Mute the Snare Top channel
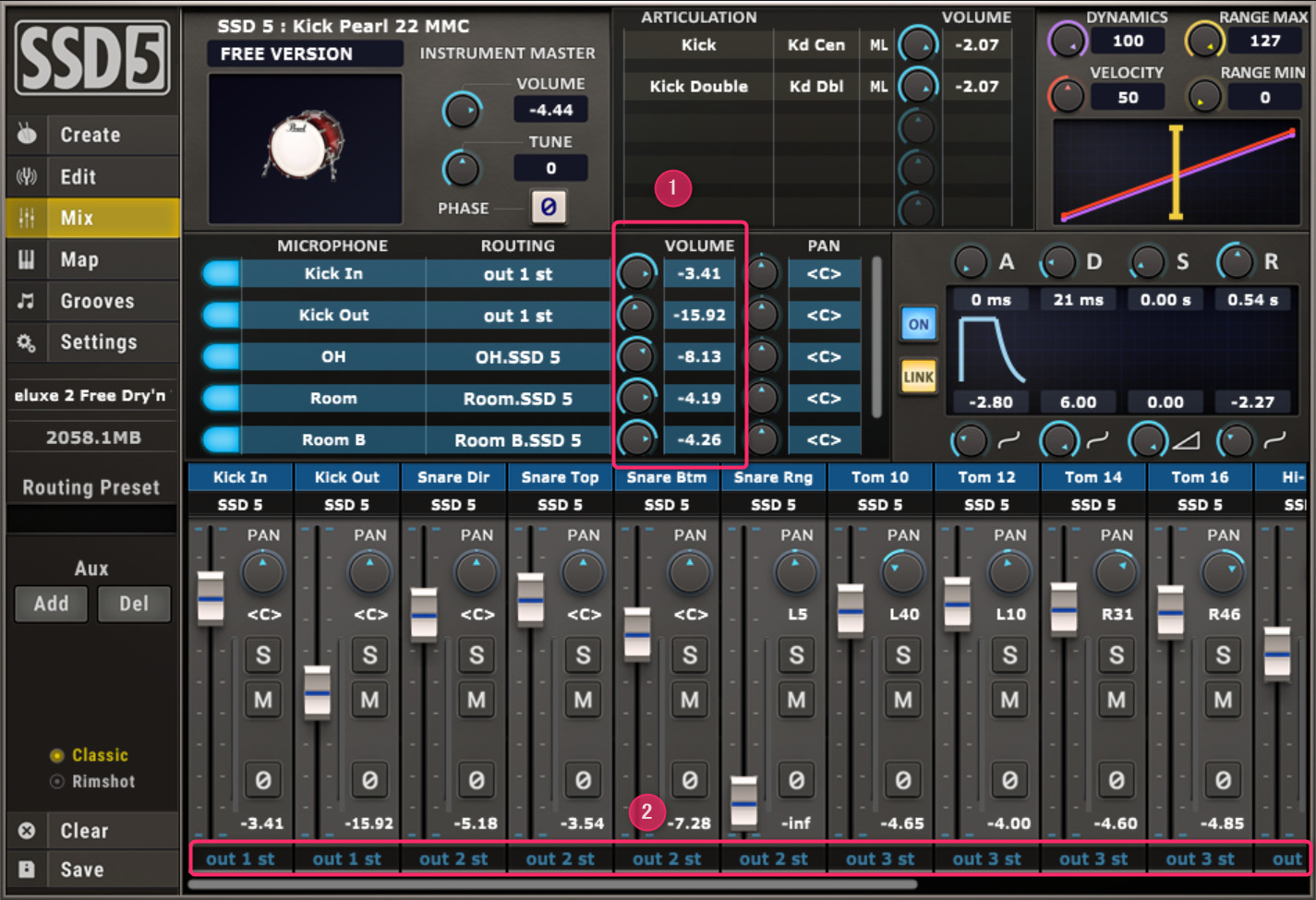Screen dimensions: 1316x900 click(x=583, y=701)
